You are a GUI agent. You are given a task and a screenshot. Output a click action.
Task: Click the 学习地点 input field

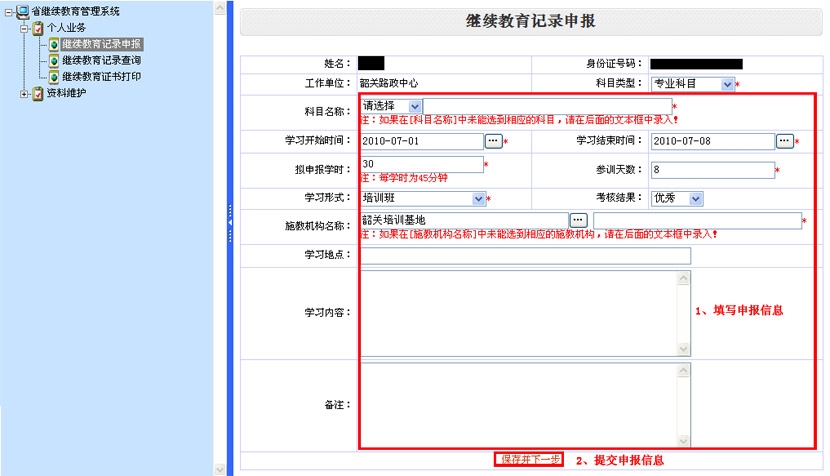[525, 256]
